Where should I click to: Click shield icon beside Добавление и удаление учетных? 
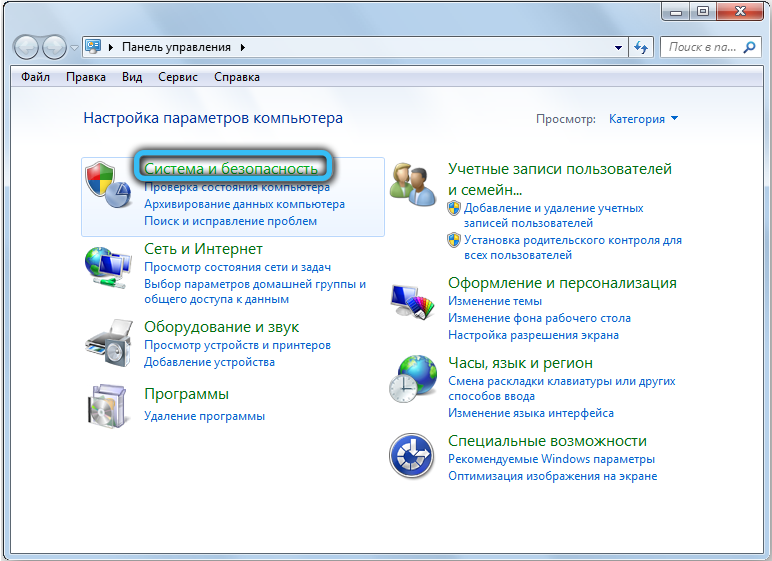pos(453,208)
